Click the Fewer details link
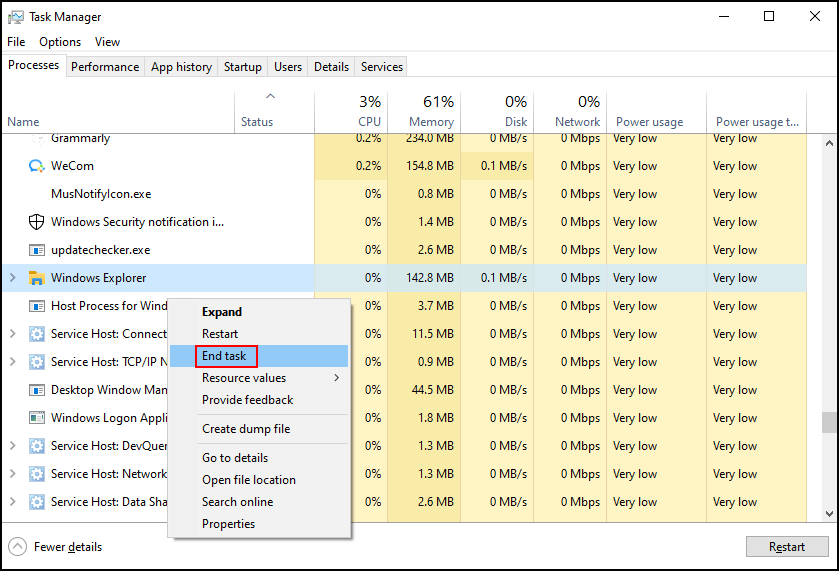This screenshot has height=571, width=839. (x=67, y=547)
